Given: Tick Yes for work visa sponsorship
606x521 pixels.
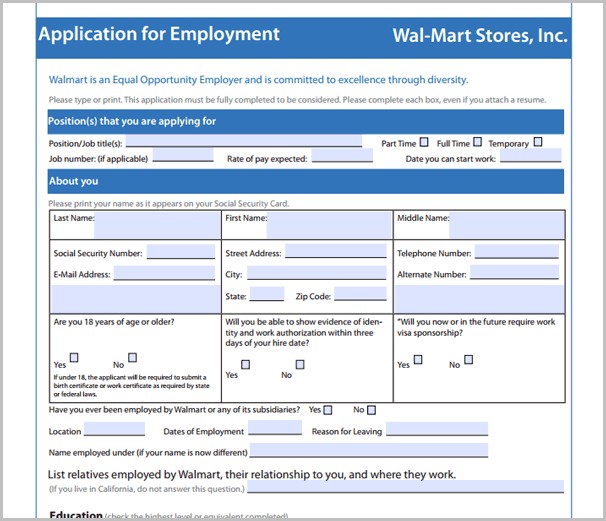Looking at the screenshot, I should point(418,359).
